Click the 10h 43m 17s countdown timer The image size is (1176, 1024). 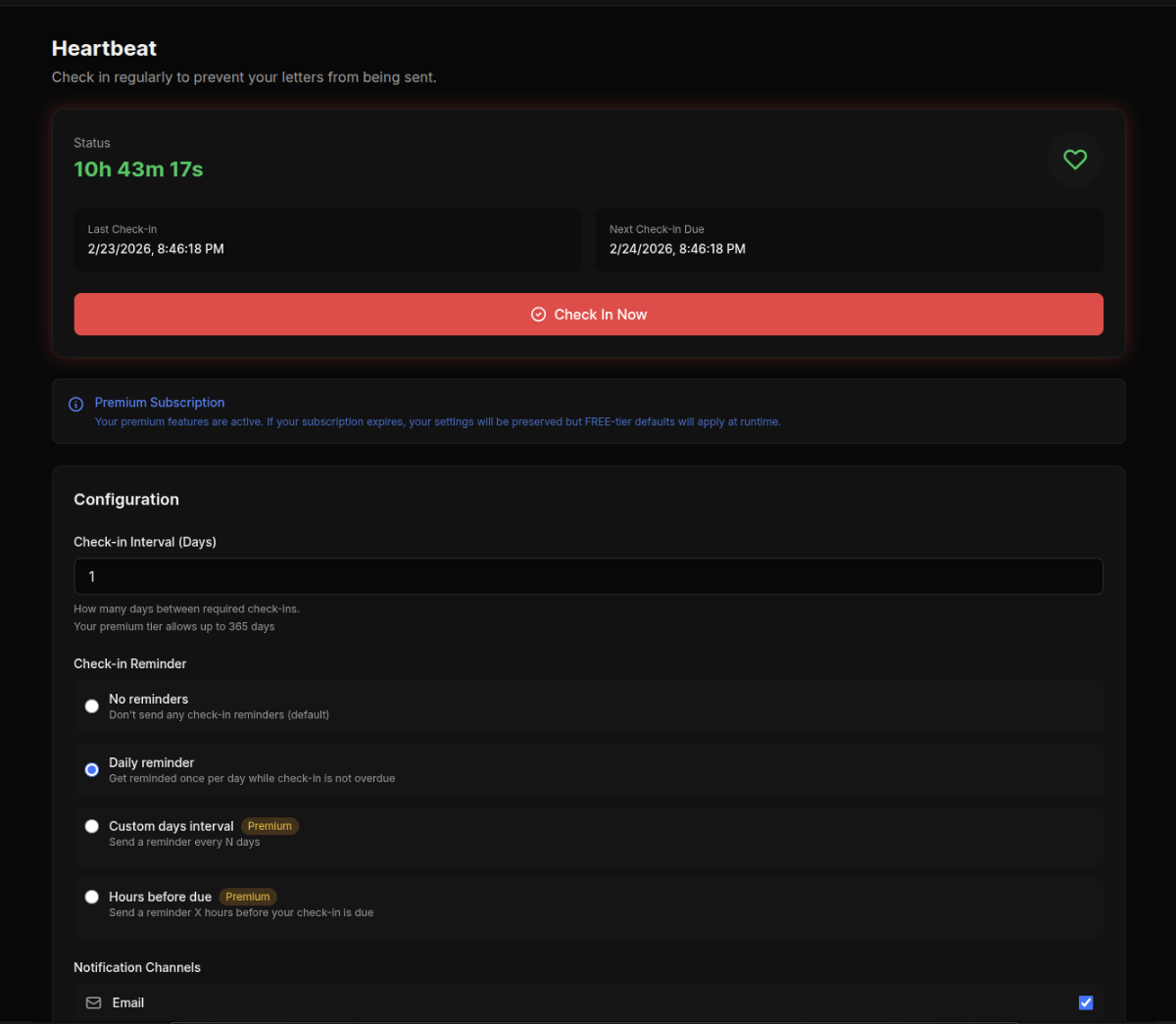pyautogui.click(x=138, y=169)
